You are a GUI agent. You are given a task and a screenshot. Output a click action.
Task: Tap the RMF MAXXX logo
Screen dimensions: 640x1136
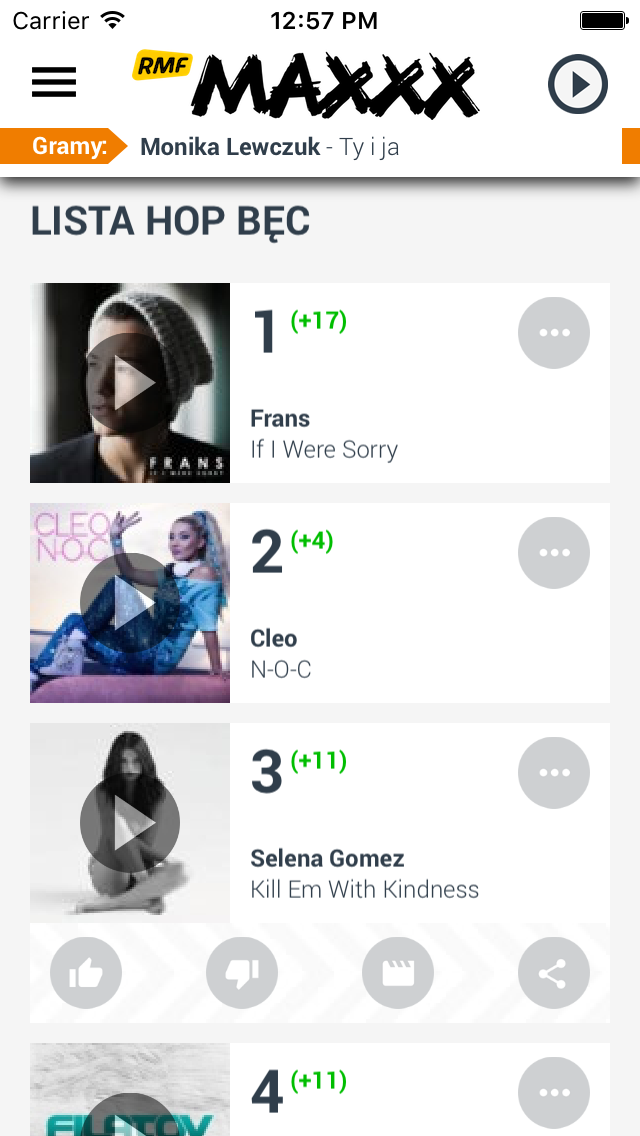click(307, 82)
